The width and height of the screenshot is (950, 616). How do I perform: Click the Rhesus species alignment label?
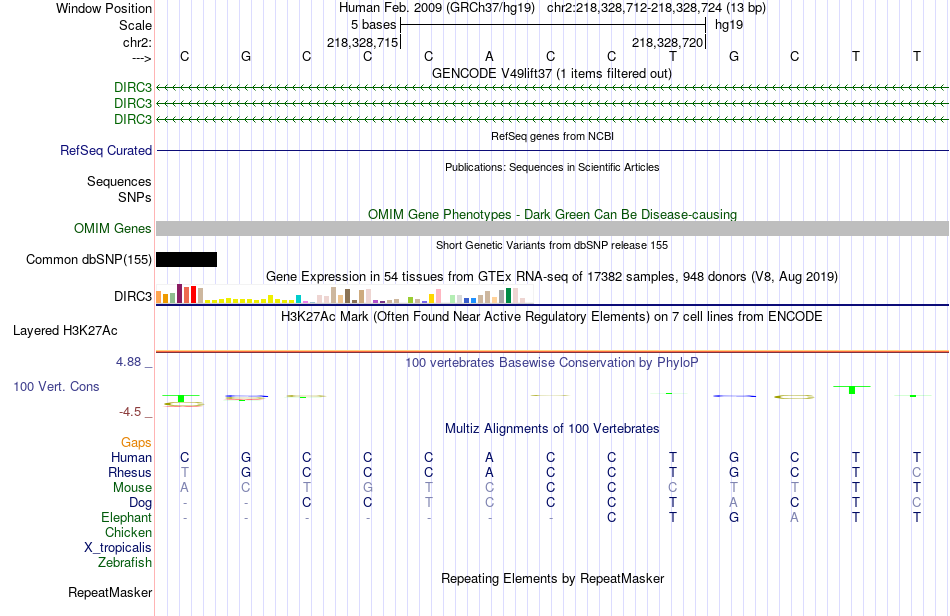pos(130,472)
